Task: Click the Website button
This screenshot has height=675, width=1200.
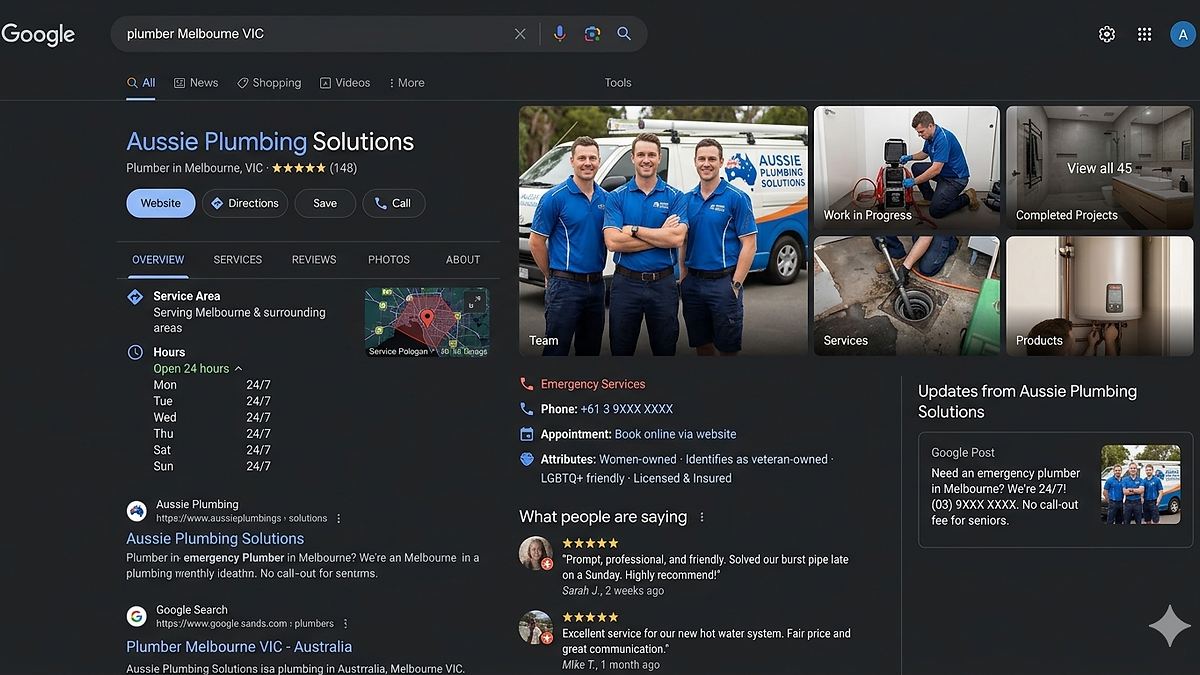Action: pos(161,203)
